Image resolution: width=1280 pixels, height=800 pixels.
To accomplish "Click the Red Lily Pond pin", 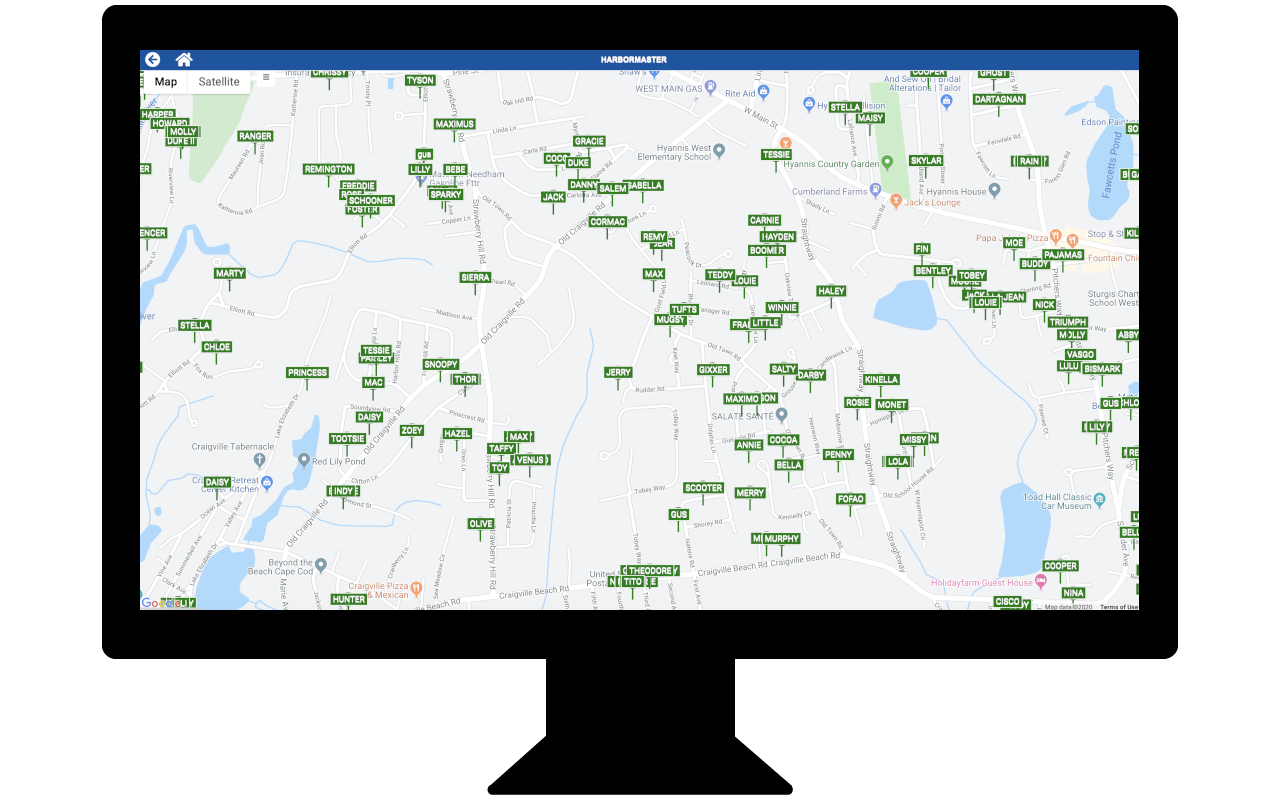I will (x=304, y=460).
